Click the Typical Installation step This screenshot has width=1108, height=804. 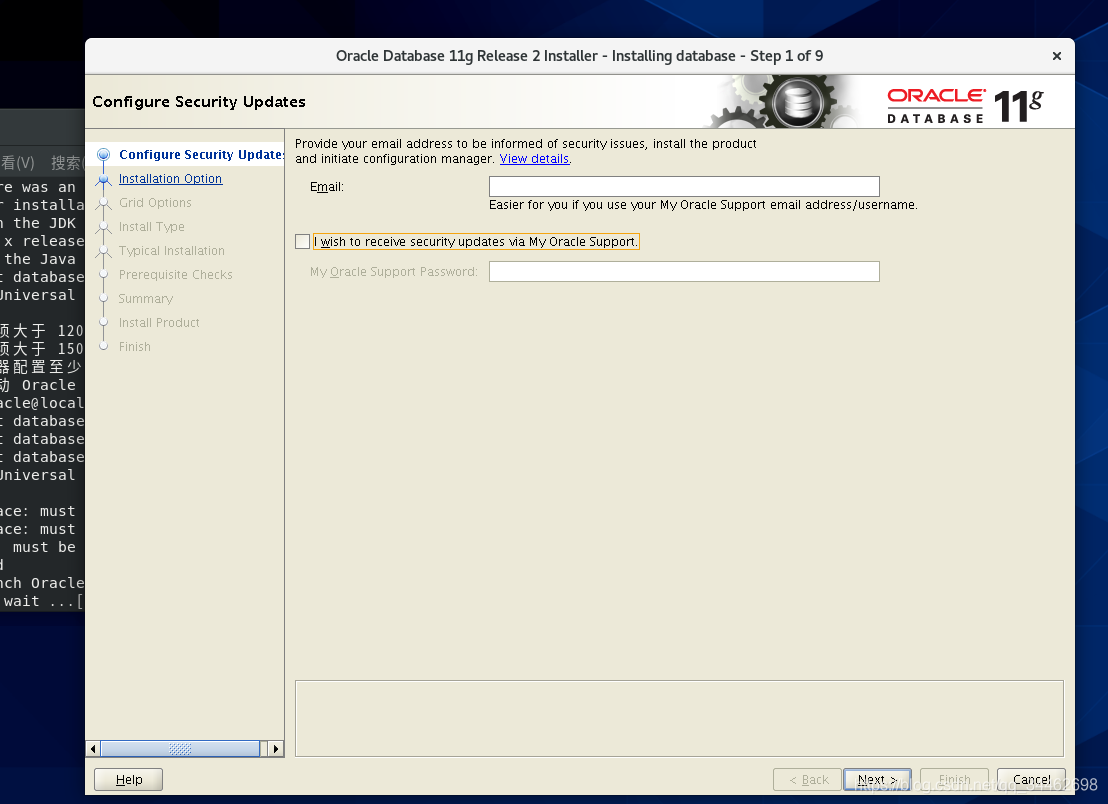[172, 251]
